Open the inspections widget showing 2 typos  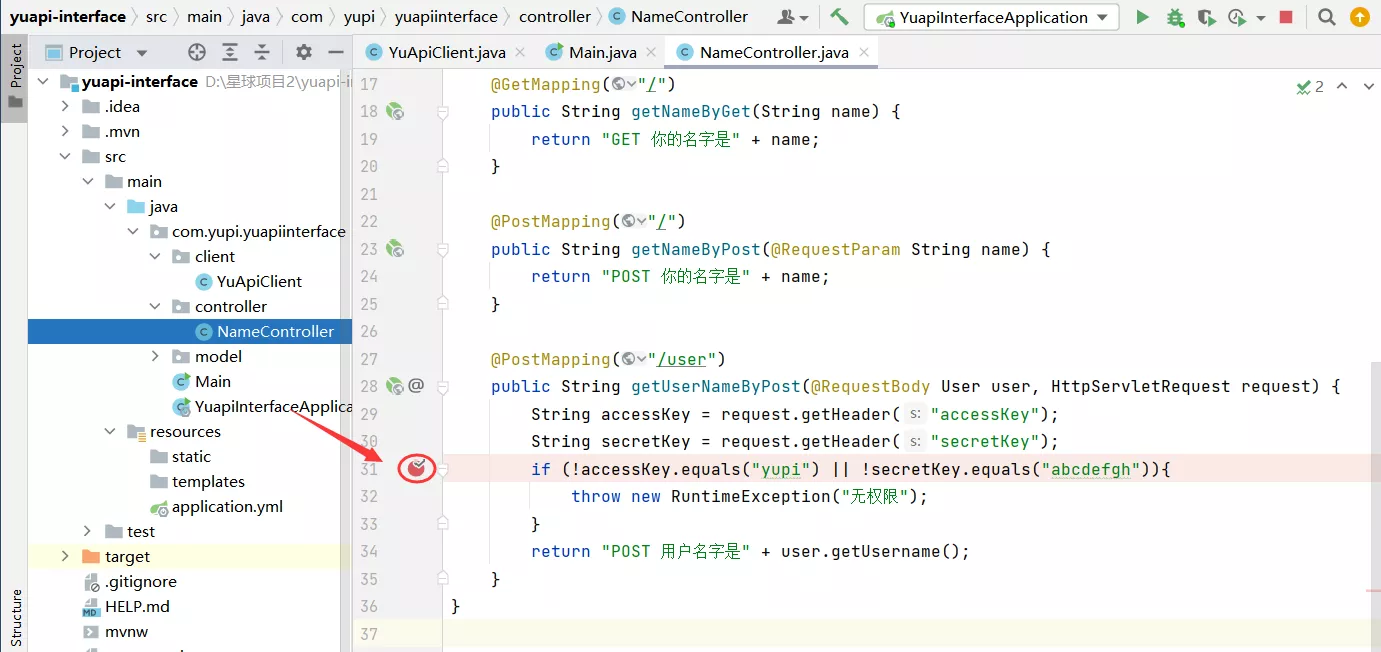pyautogui.click(x=1310, y=87)
